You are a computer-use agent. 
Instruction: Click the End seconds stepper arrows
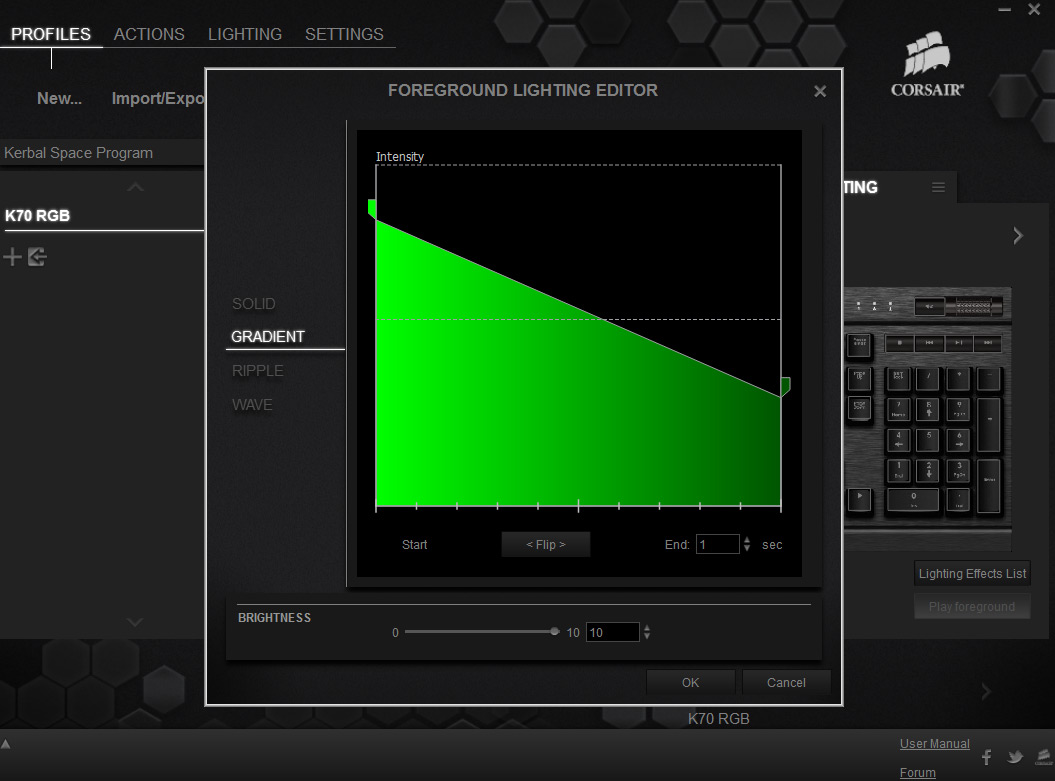[747, 545]
